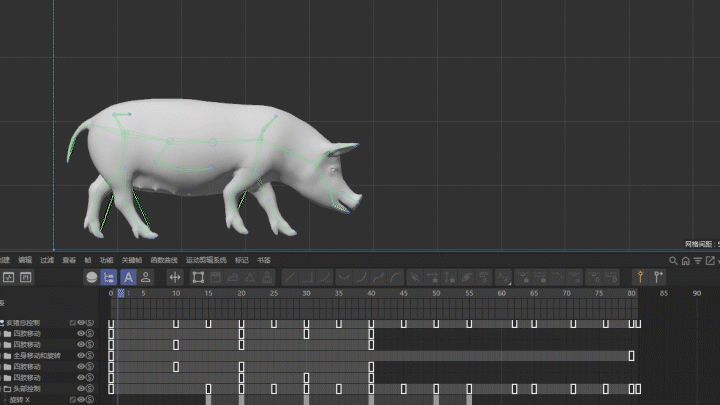
Task: Toggle the highlighted hierarchy view icon
Action: [x=109, y=277]
